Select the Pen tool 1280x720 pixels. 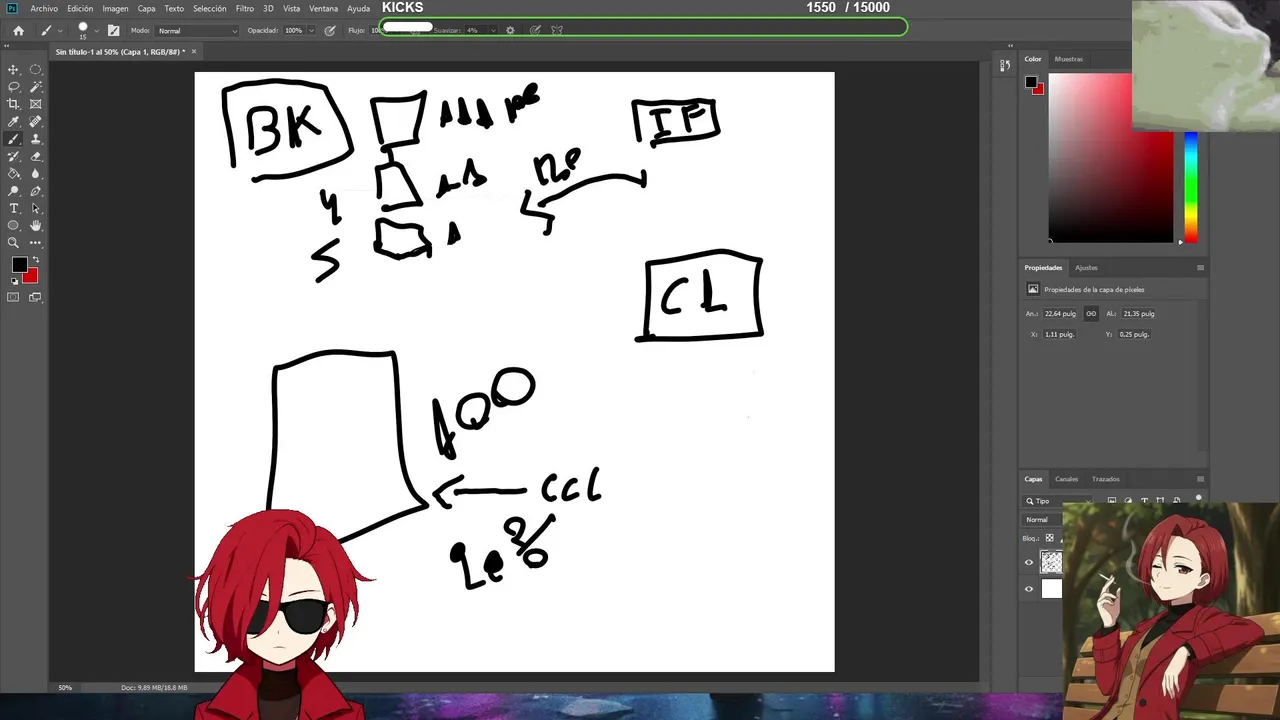(x=36, y=191)
